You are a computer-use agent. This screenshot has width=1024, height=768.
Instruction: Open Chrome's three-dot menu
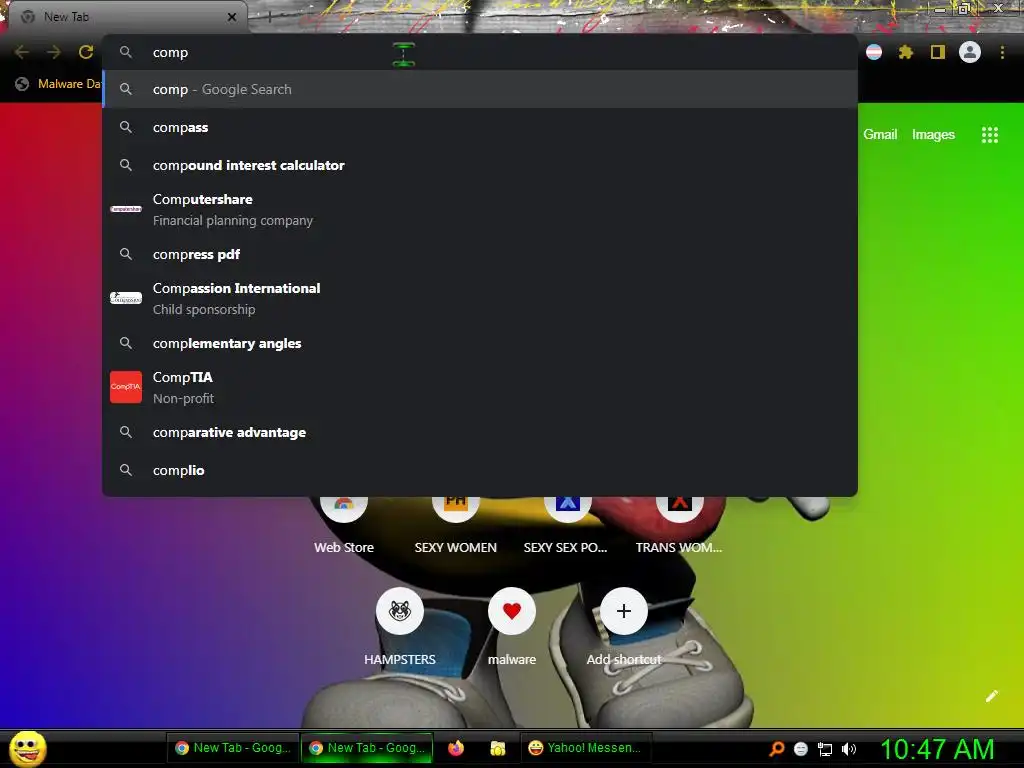(1002, 52)
